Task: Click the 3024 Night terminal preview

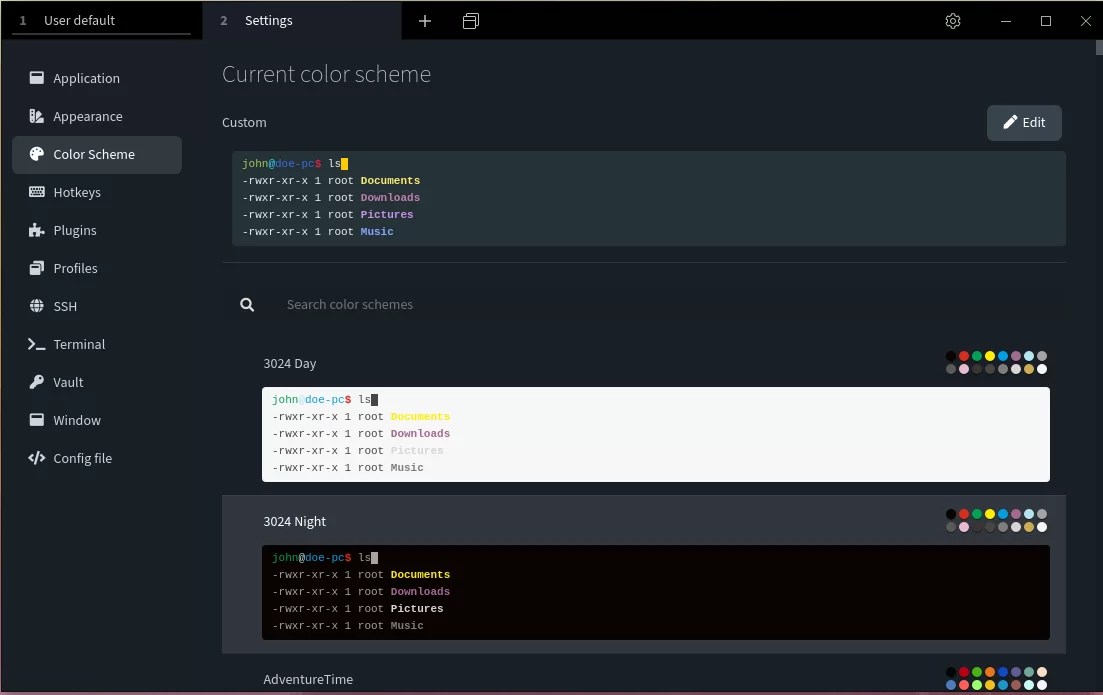Action: [656, 592]
